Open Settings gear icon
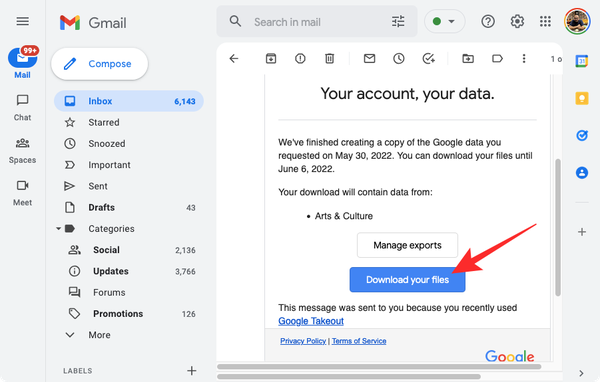This screenshot has width=600, height=382. 517,21
